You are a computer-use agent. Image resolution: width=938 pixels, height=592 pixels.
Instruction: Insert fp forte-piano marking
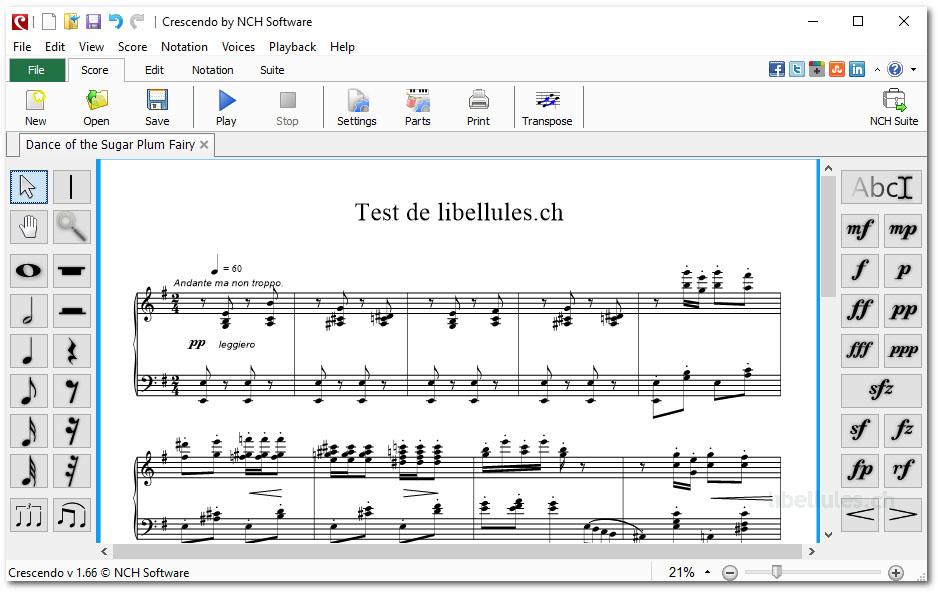860,471
